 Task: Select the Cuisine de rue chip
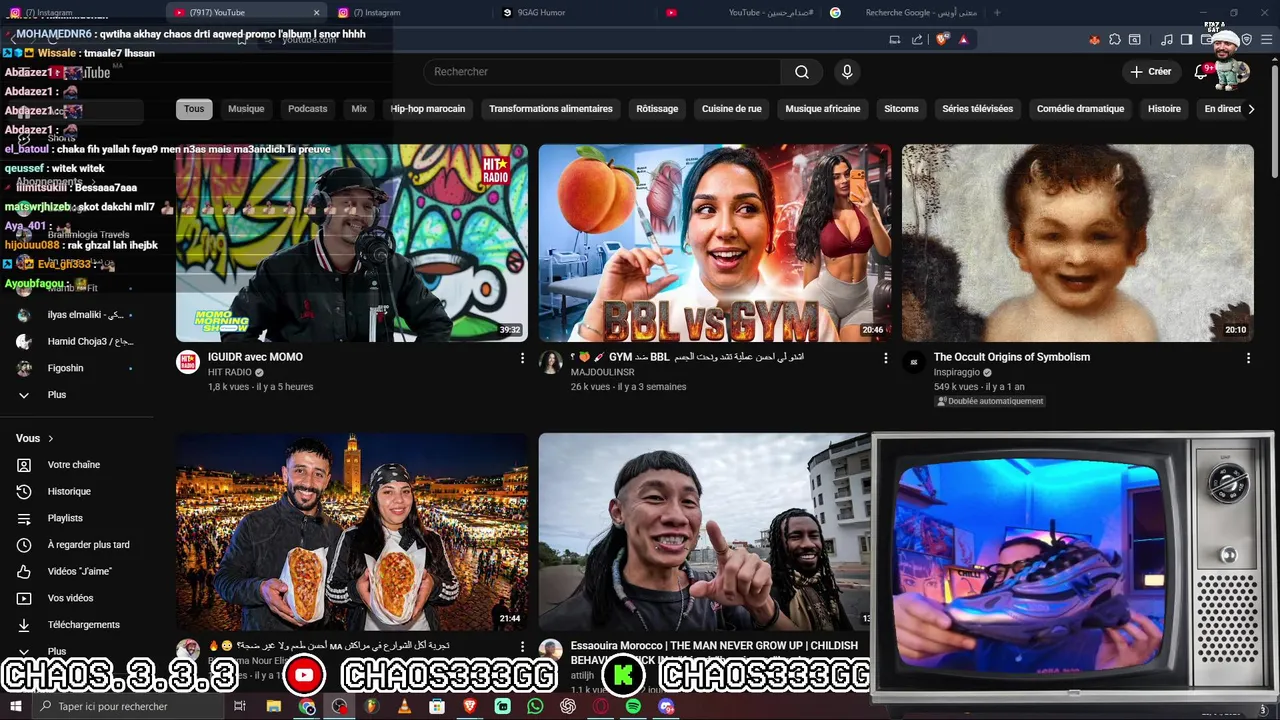732,109
